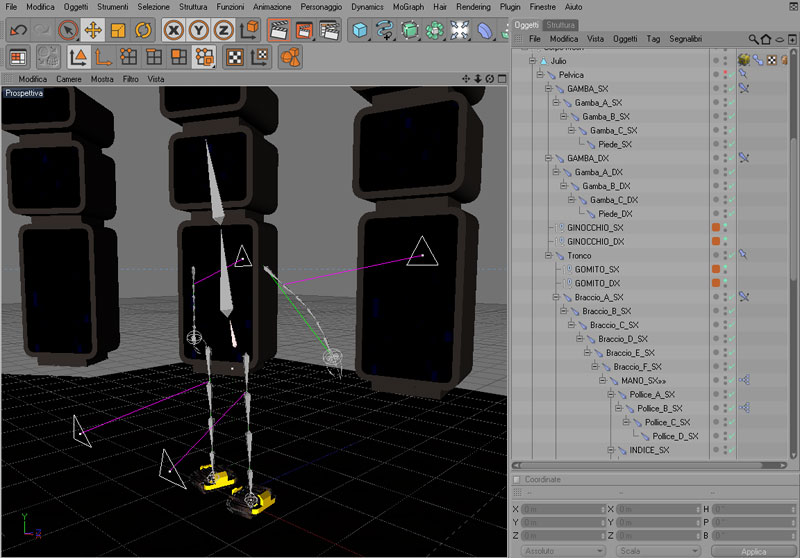This screenshot has height=558, width=800.
Task: Add a Cube primitive object
Action: pos(360,30)
